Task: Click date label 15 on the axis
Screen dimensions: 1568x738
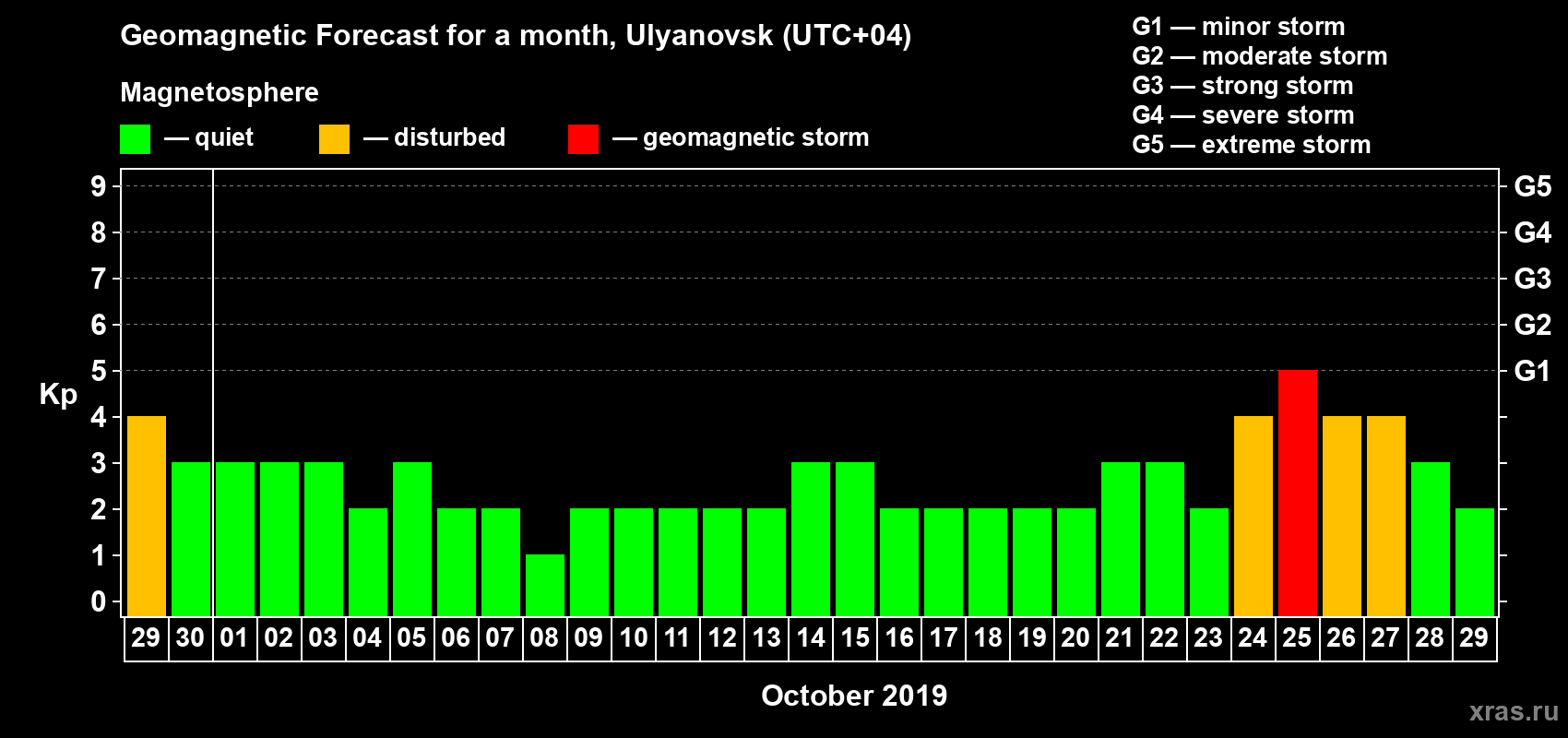Action: 855,637
